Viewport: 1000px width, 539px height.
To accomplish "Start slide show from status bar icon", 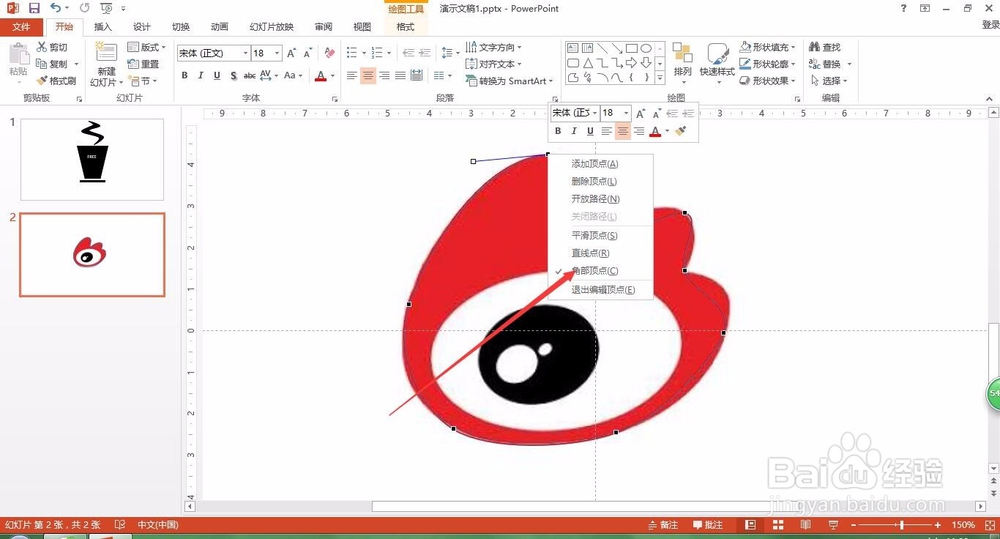I will 833,525.
